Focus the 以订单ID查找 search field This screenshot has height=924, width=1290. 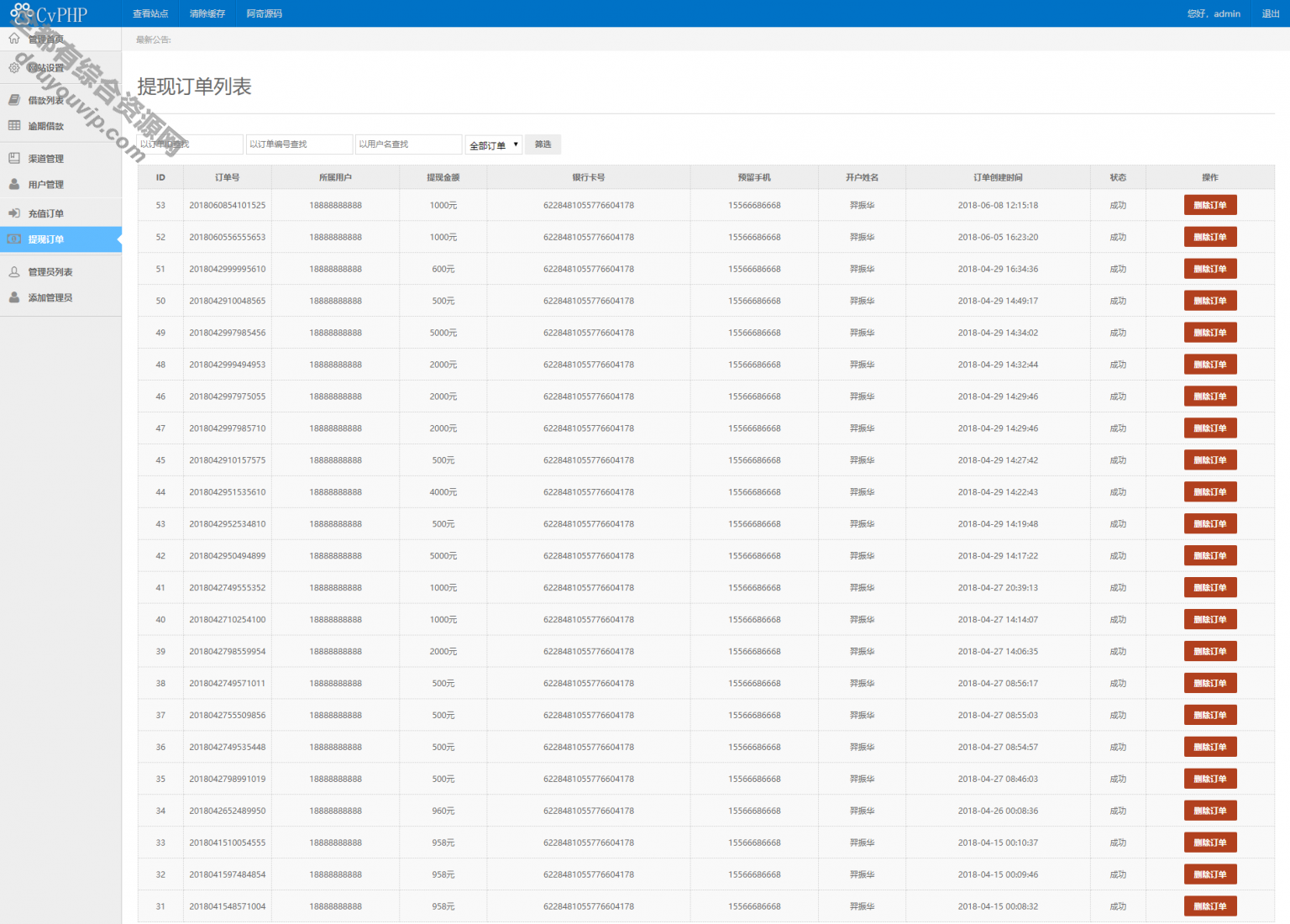click(190, 144)
